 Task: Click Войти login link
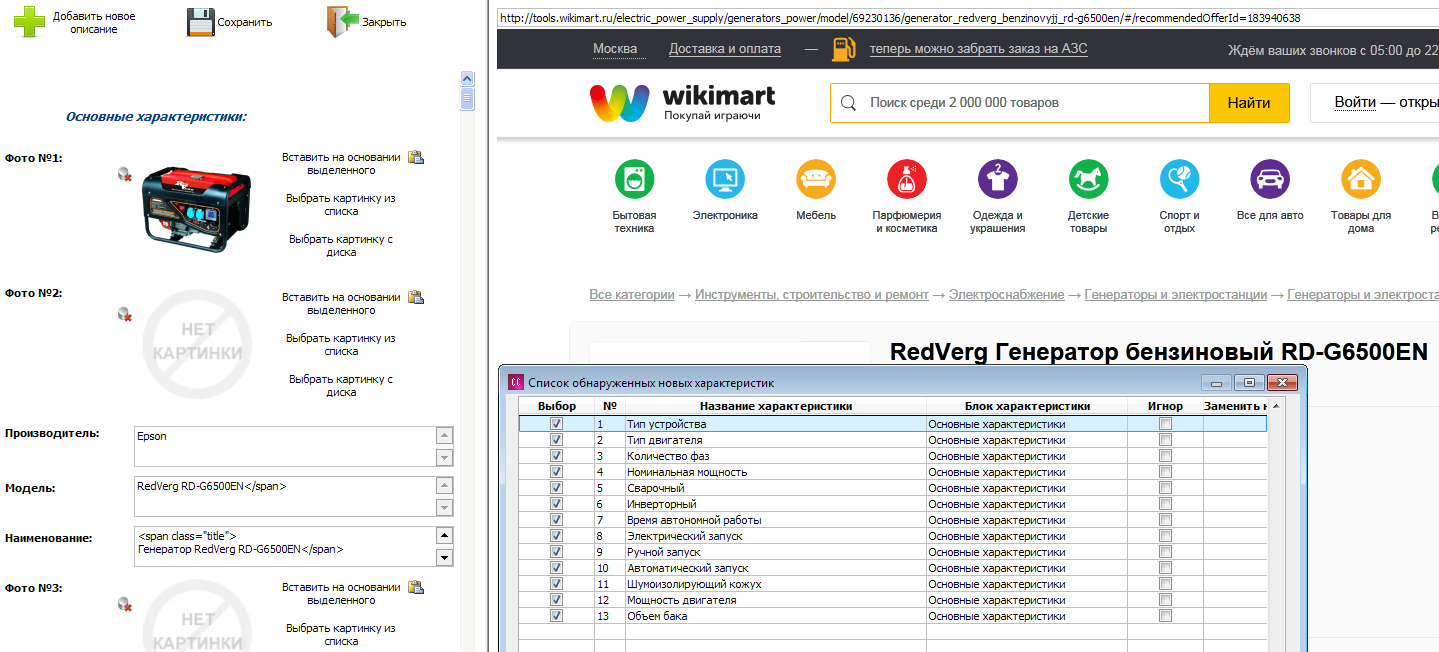pos(1354,102)
